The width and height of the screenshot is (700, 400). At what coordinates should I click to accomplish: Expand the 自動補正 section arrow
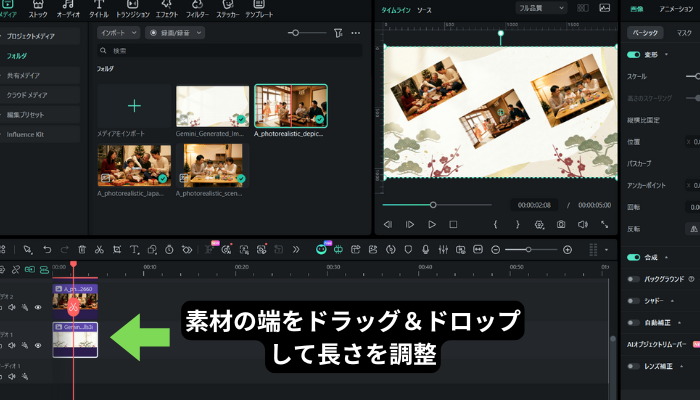pos(679,323)
